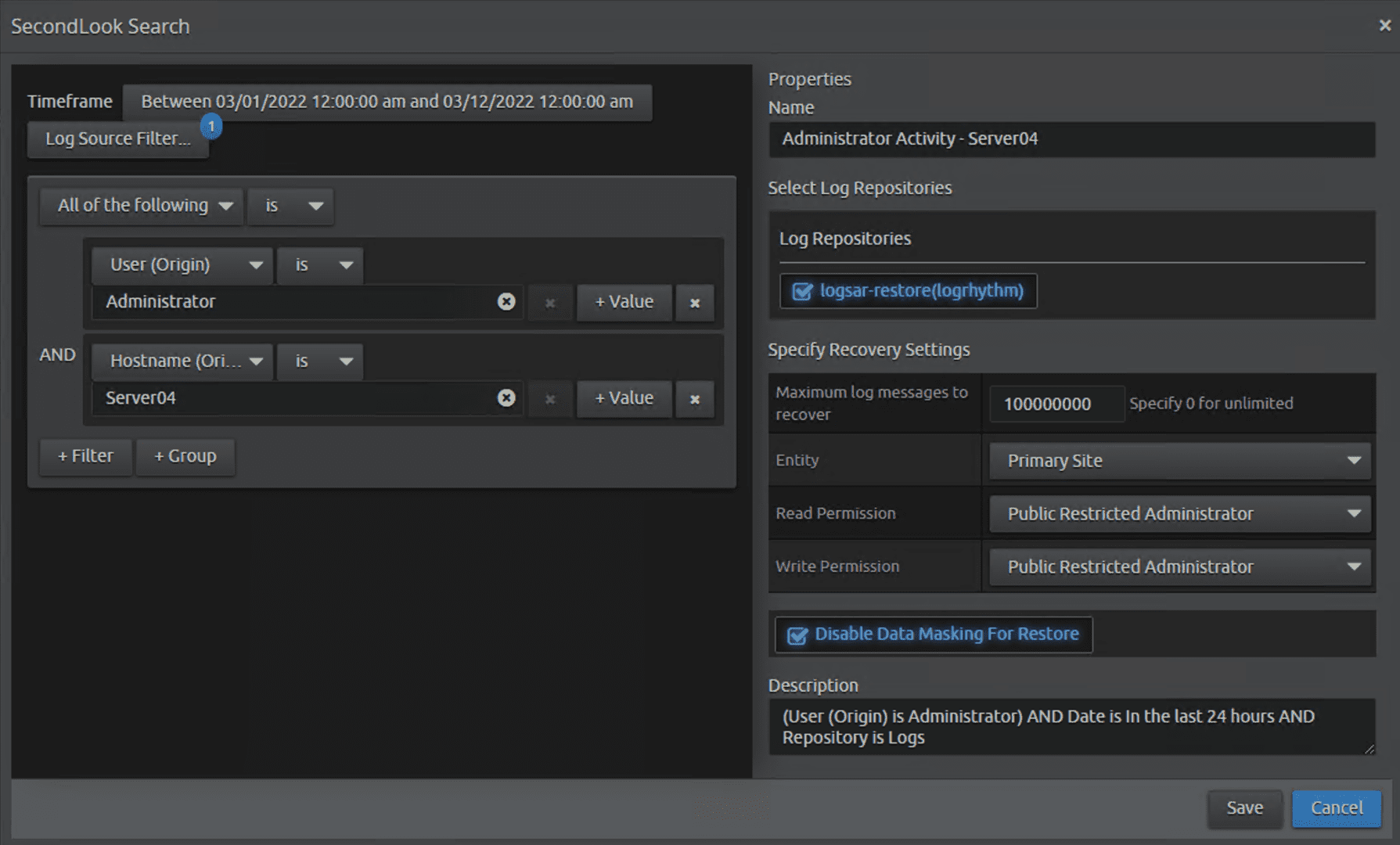Clear the Server04 value using its X icon
The width and height of the screenshot is (1400, 845).
[x=506, y=398]
